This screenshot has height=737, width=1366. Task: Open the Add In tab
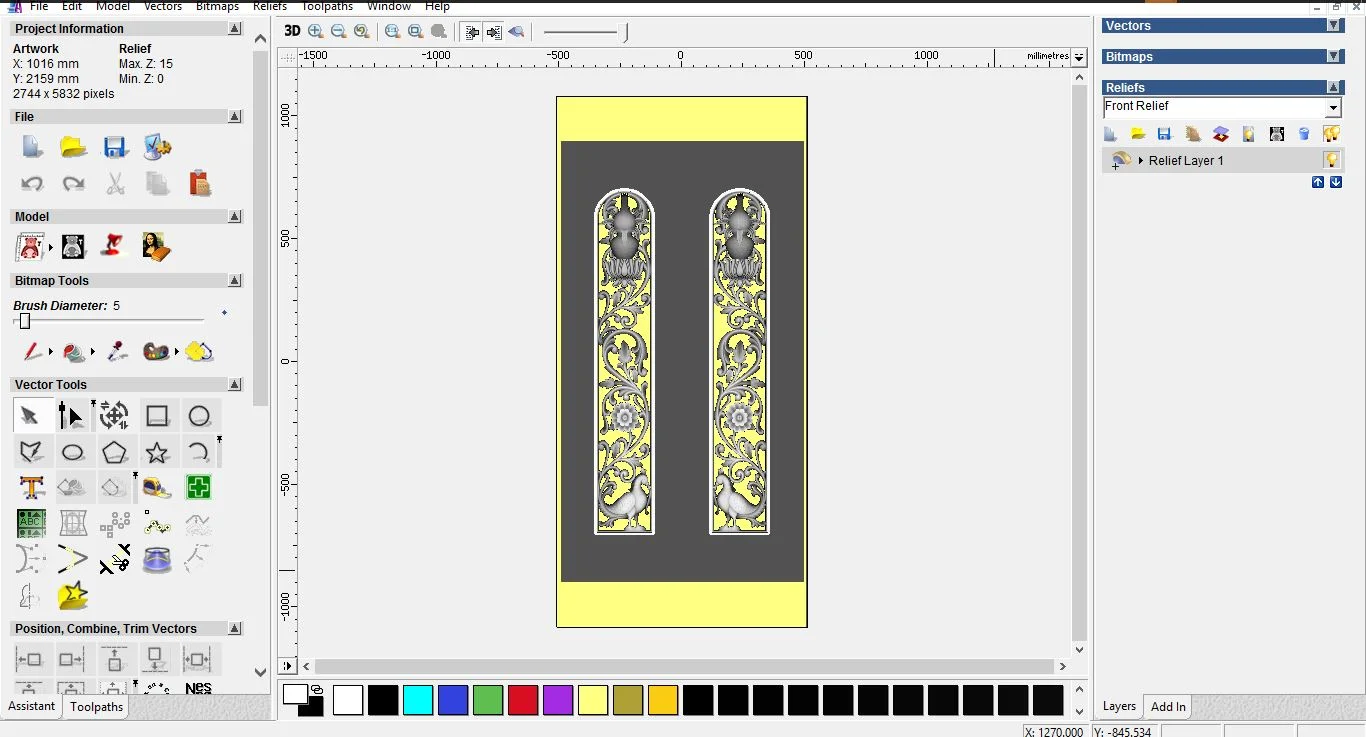point(1168,707)
